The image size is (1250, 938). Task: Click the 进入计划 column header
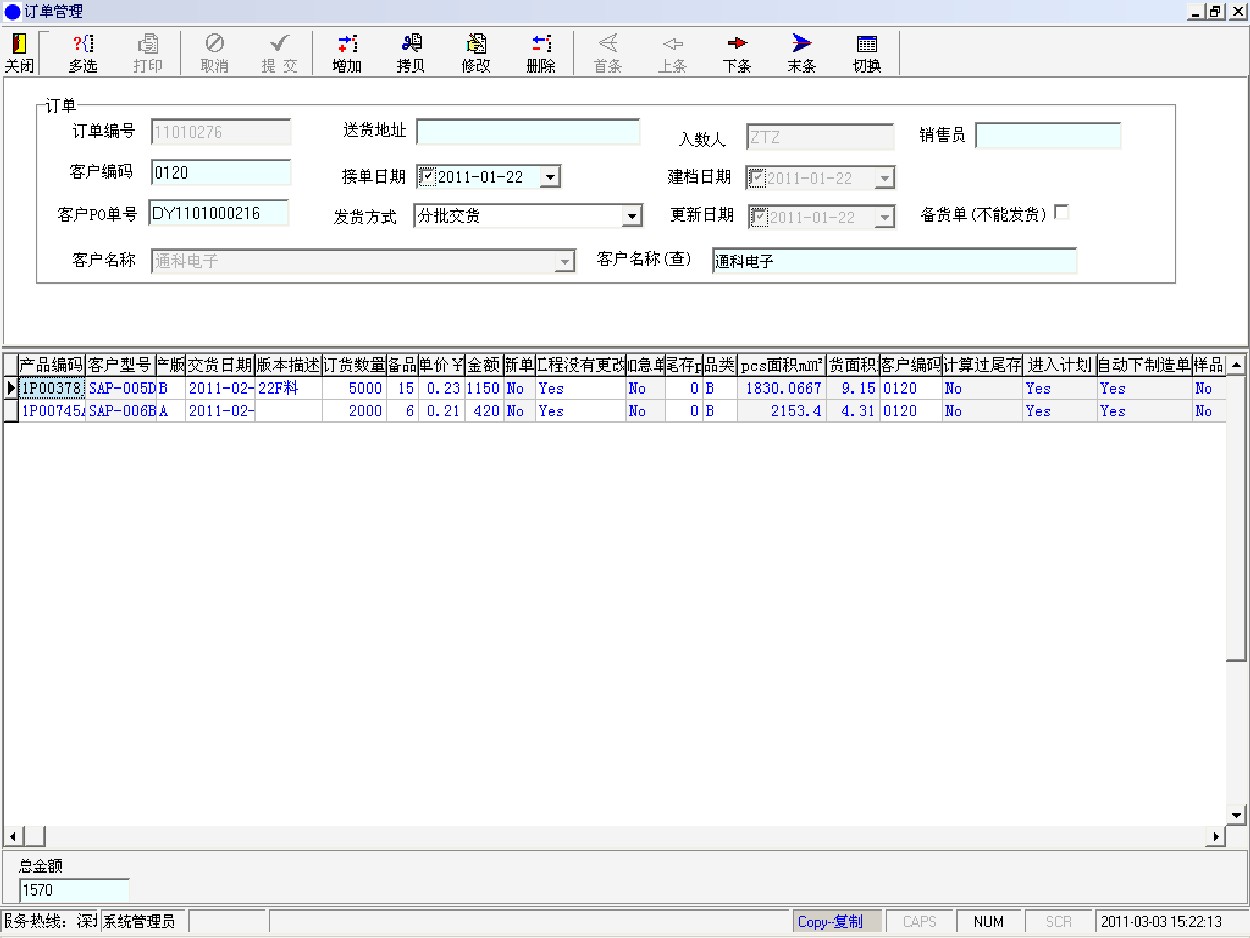(x=1059, y=365)
